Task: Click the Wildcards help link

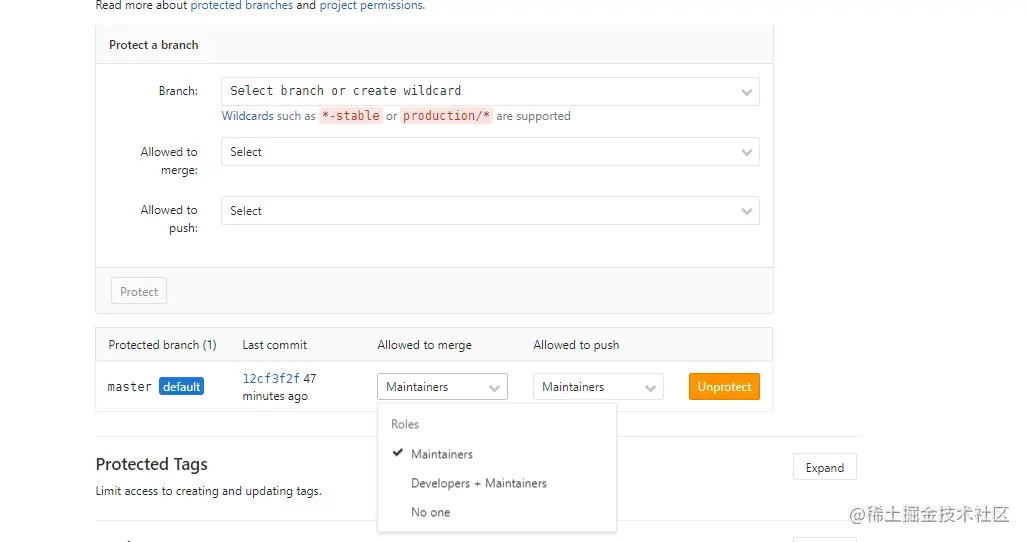Action: tap(247, 116)
